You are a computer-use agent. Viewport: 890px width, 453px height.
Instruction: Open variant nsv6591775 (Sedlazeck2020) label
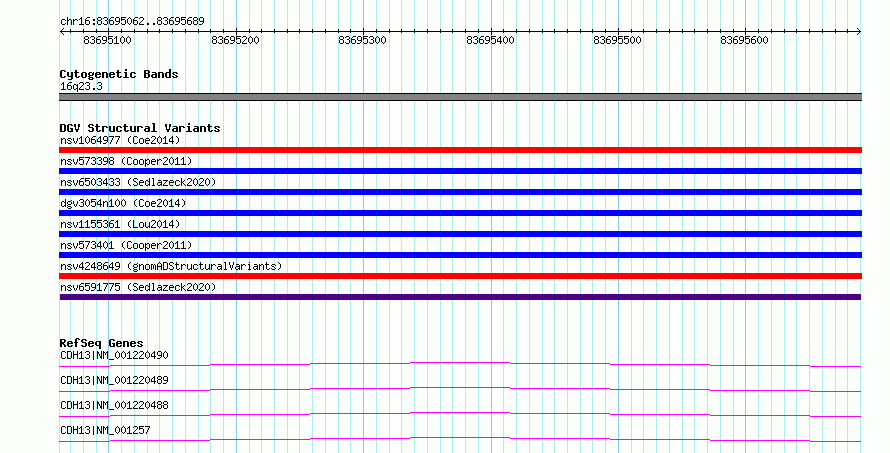138,287
